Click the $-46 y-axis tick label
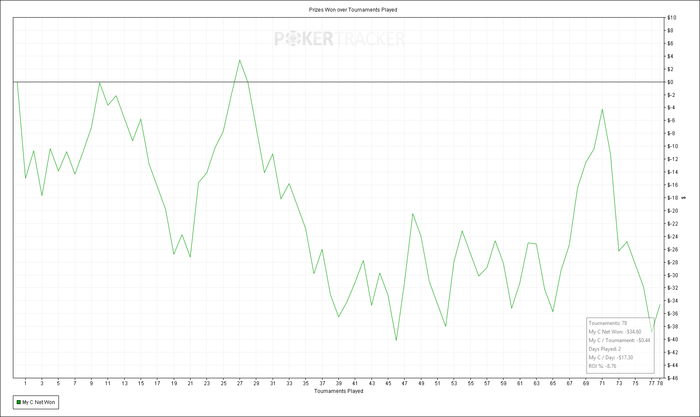 (673, 378)
